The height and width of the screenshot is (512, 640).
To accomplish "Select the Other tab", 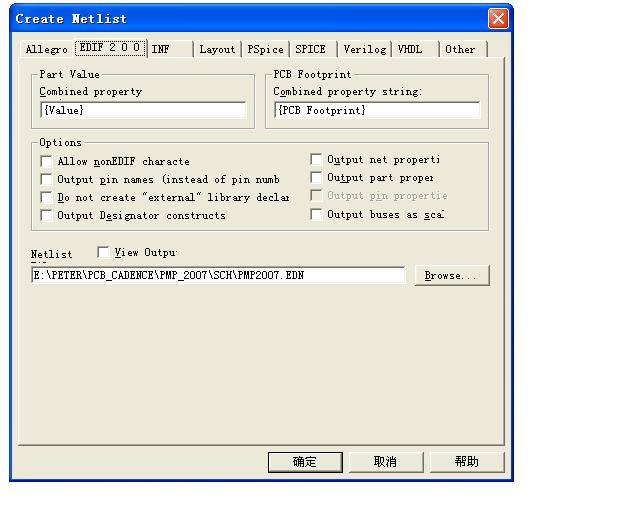I will (463, 49).
